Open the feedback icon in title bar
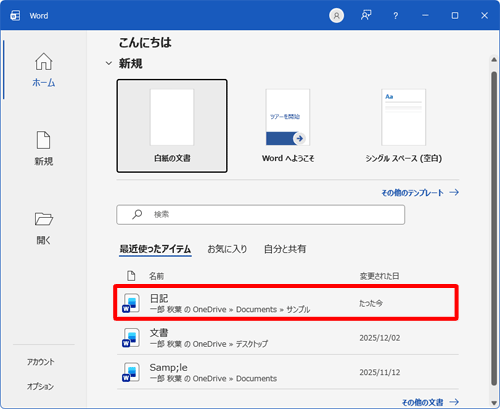500x409 pixels. click(x=366, y=15)
